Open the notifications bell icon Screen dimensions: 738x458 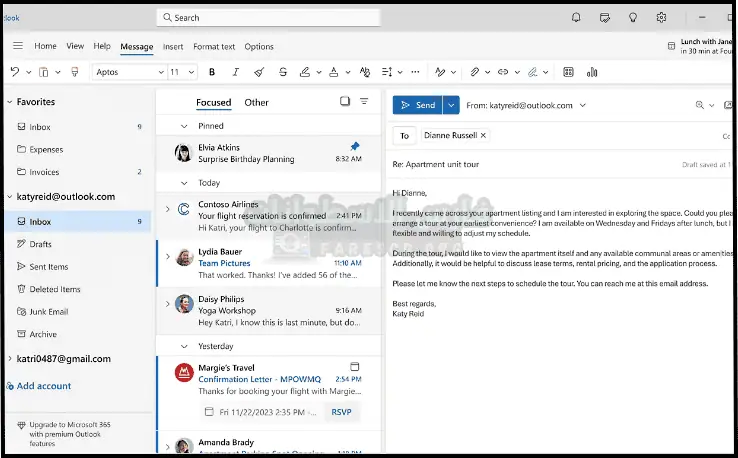pos(576,17)
